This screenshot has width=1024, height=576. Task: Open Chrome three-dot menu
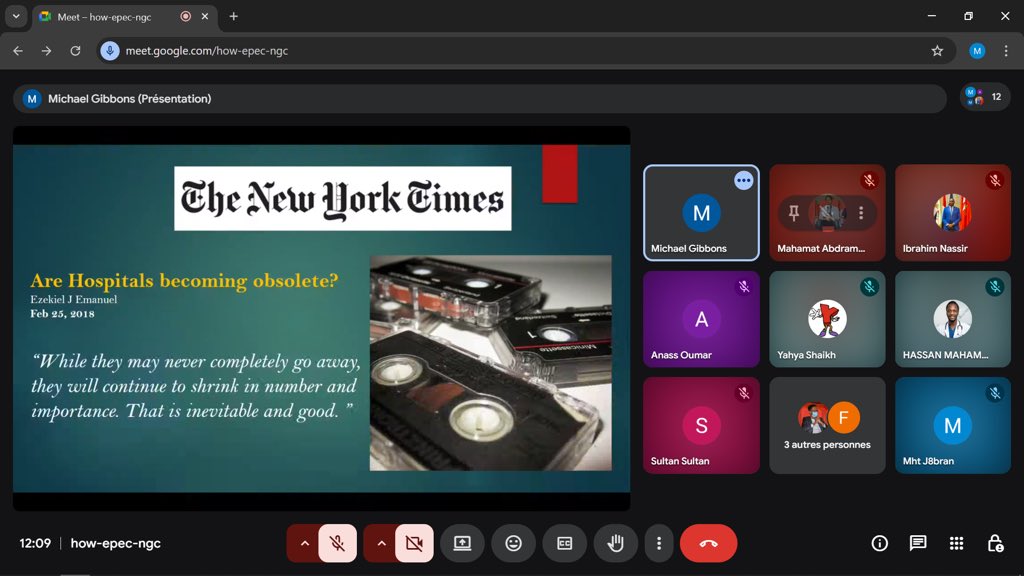pyautogui.click(x=1006, y=51)
